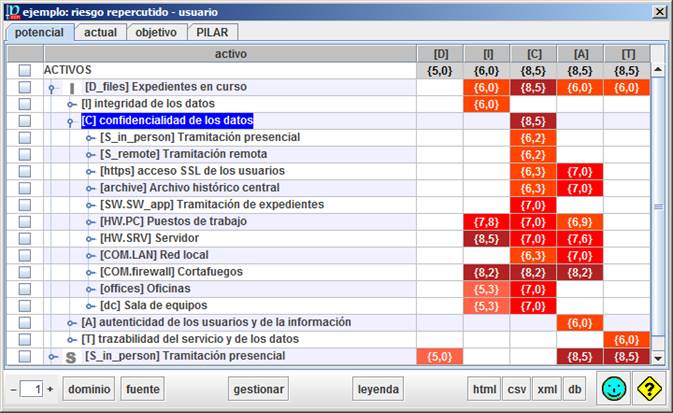
Task: Open the PILAR tab
Action: (x=211, y=32)
